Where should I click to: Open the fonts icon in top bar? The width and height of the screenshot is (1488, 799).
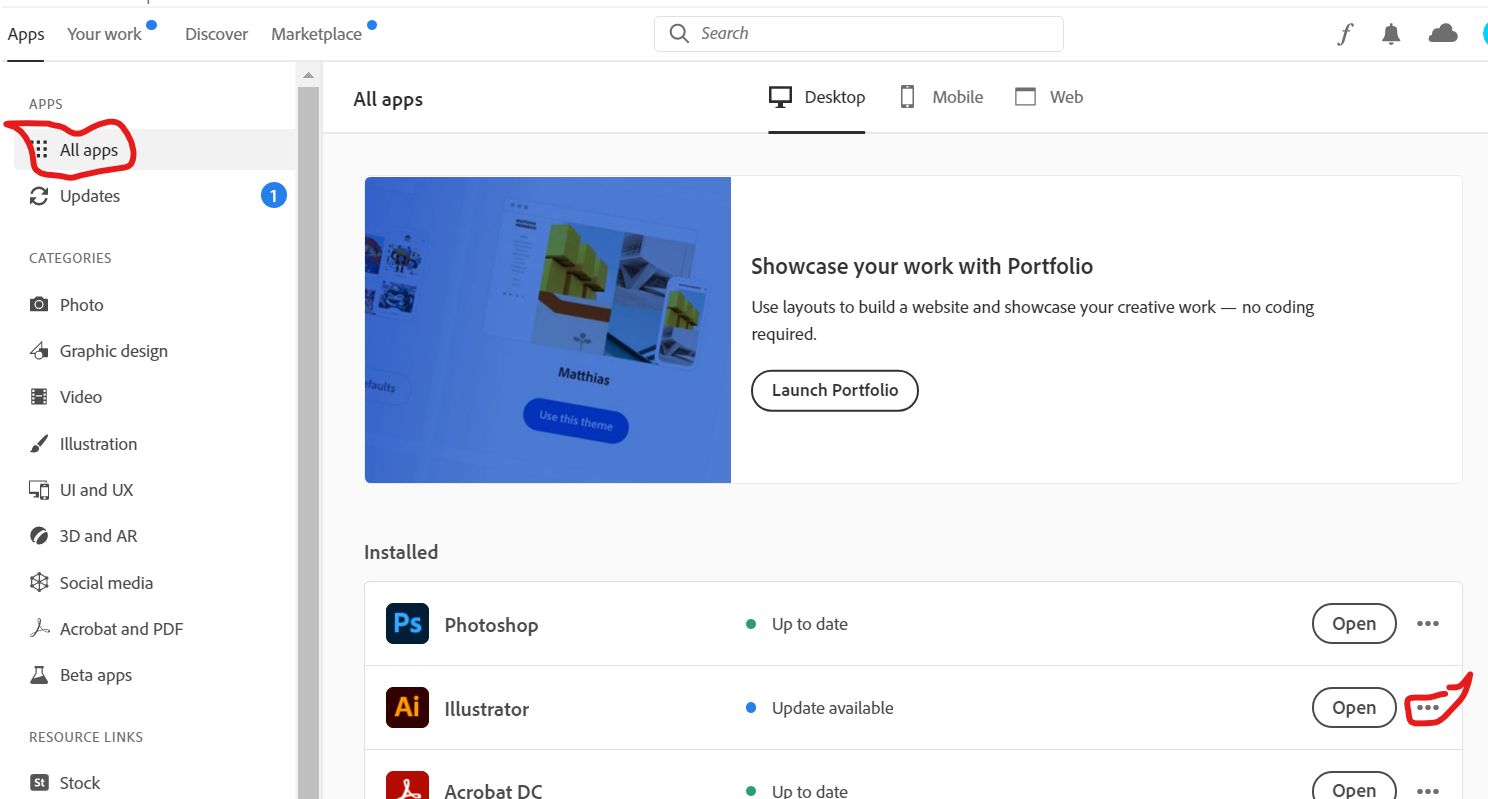pyautogui.click(x=1345, y=34)
